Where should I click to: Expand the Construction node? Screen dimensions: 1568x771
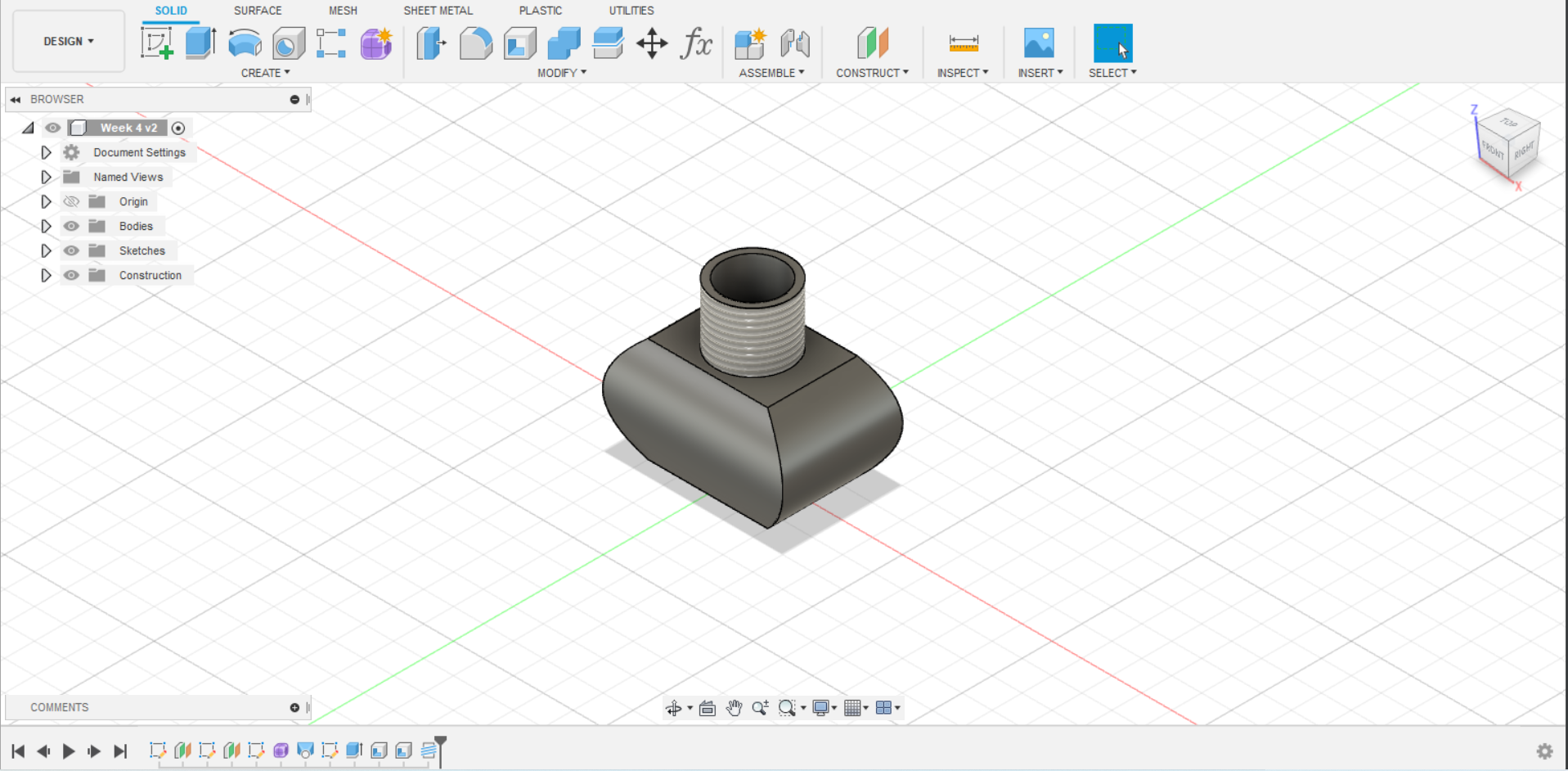46,275
